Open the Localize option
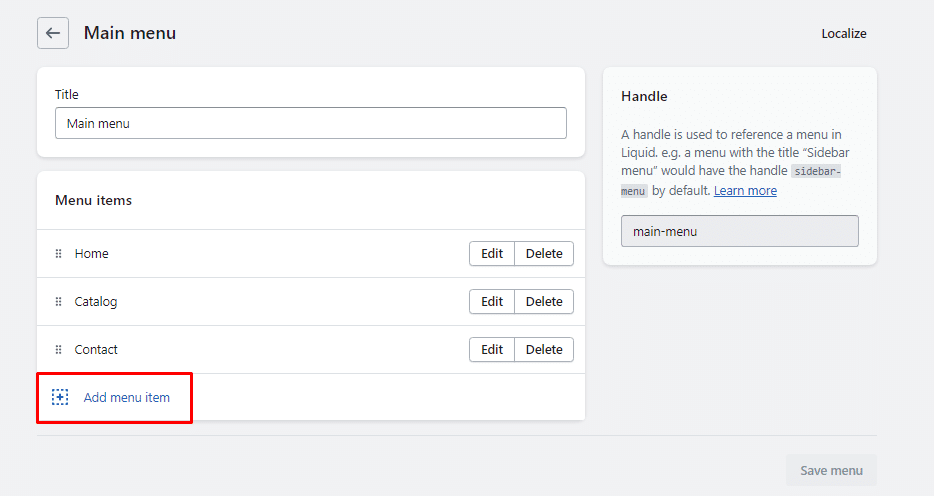The height and width of the screenshot is (496, 934). 843,33
